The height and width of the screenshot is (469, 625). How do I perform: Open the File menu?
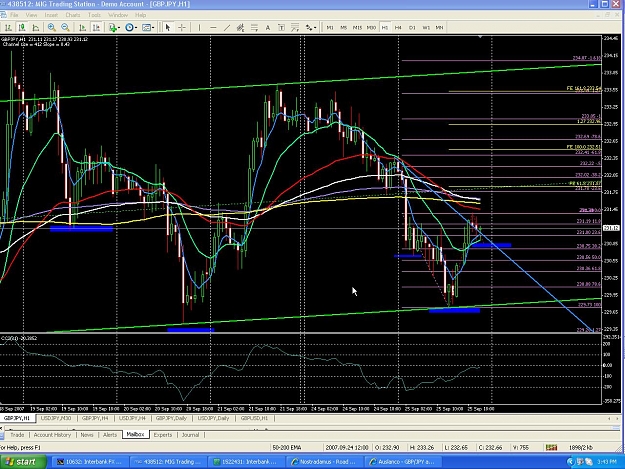point(14,15)
